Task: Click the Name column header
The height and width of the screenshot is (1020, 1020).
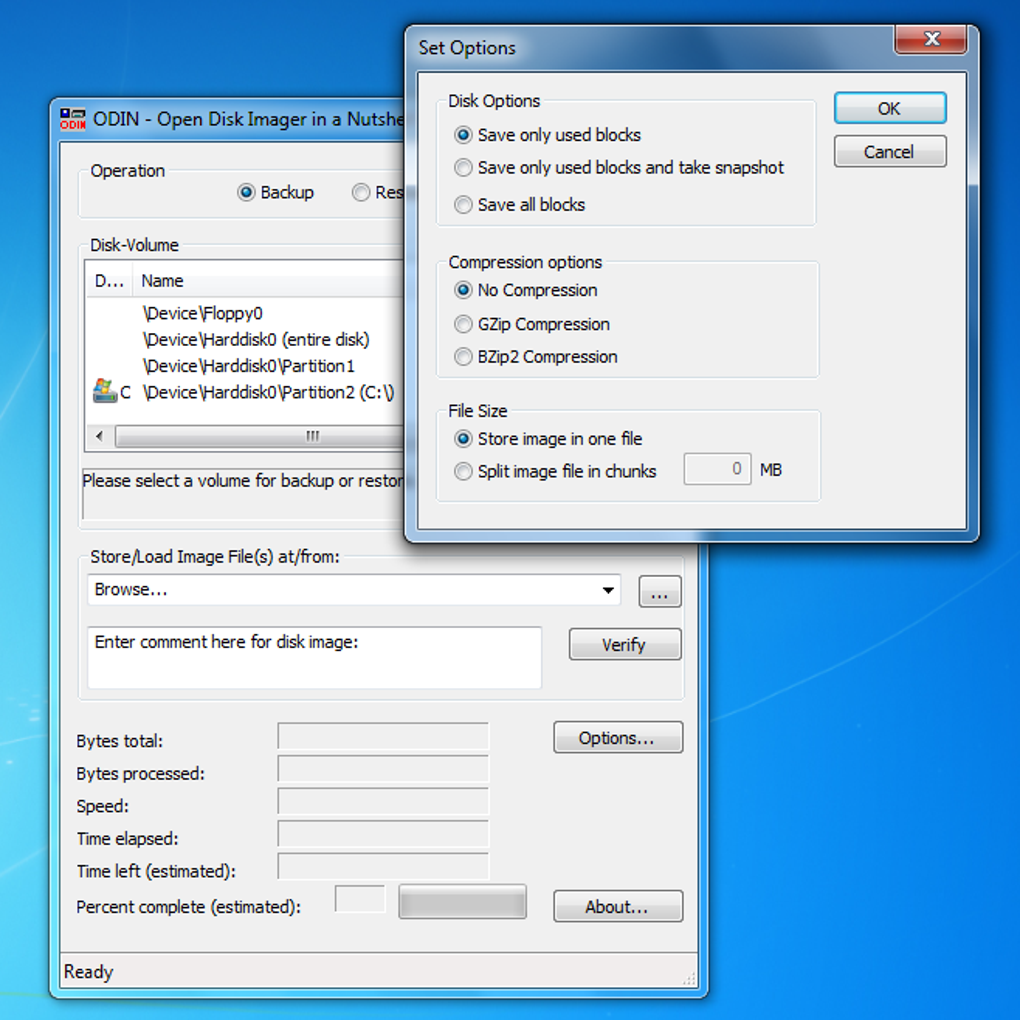Action: pos(162,281)
